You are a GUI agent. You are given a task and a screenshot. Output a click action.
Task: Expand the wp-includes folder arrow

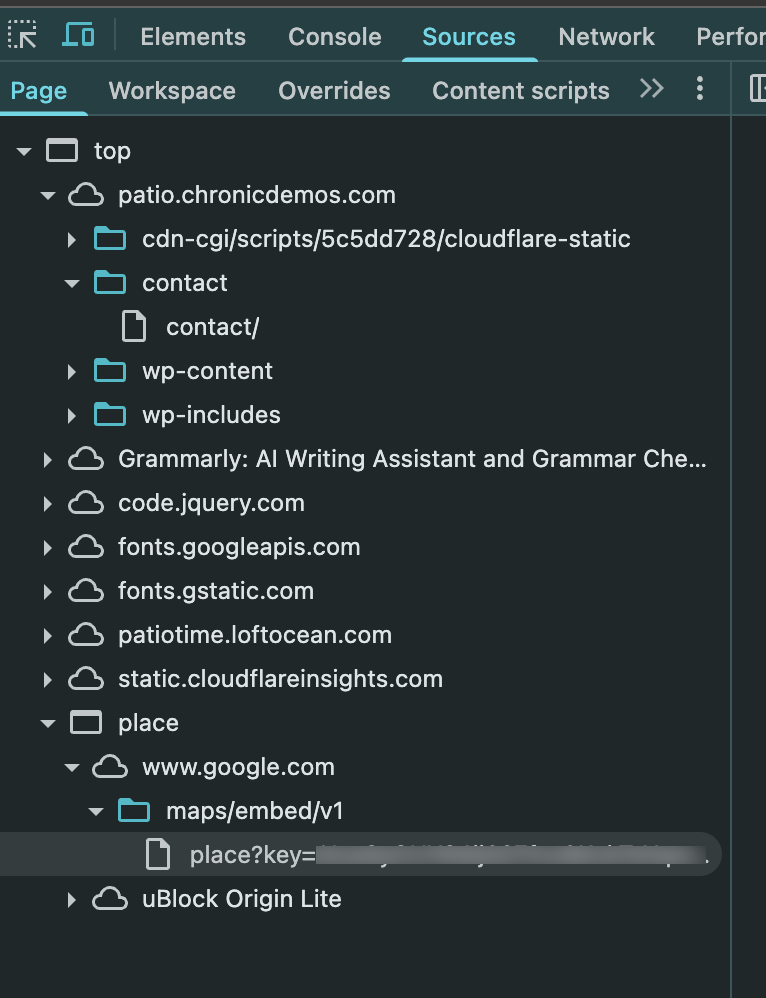(72, 415)
